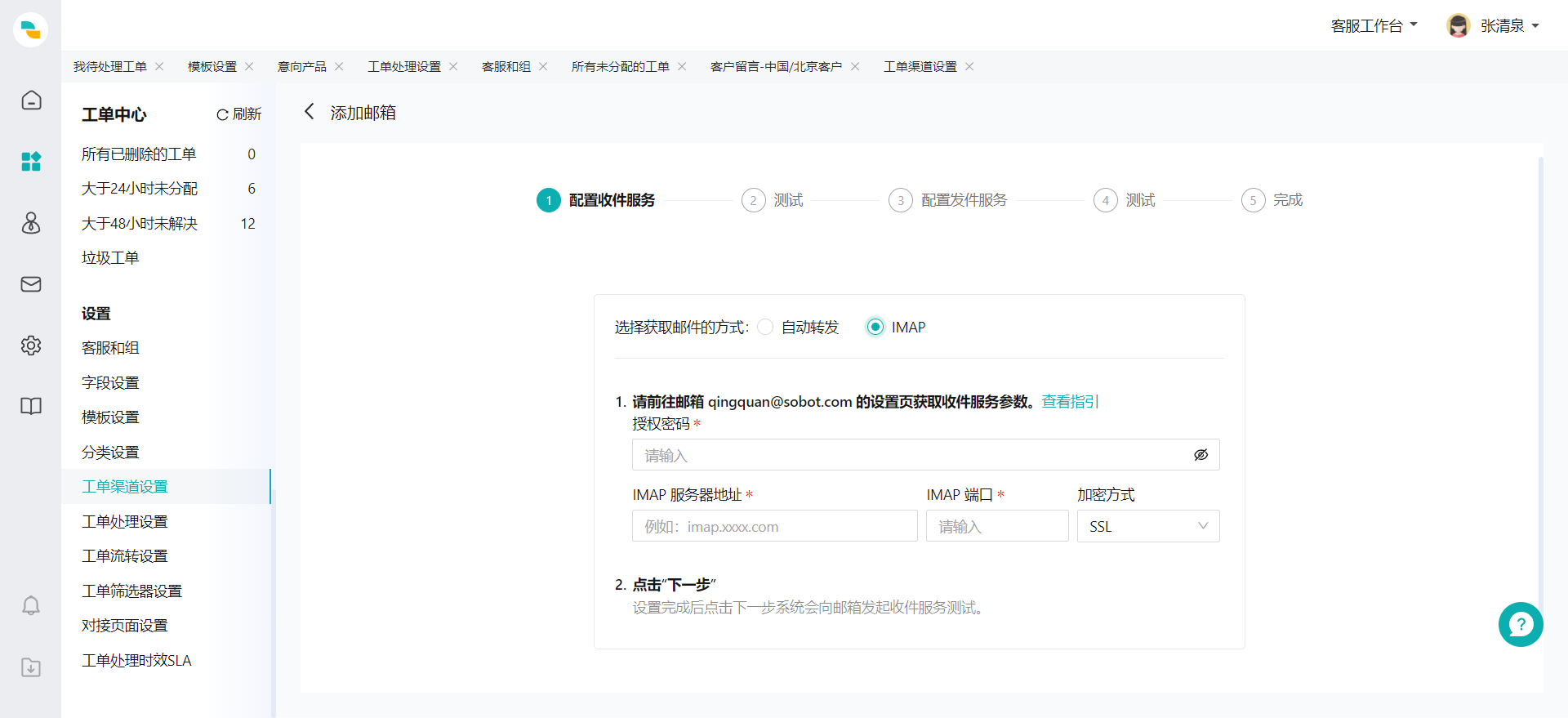Expand the 张清泉 account menu arrow

click(x=1535, y=26)
